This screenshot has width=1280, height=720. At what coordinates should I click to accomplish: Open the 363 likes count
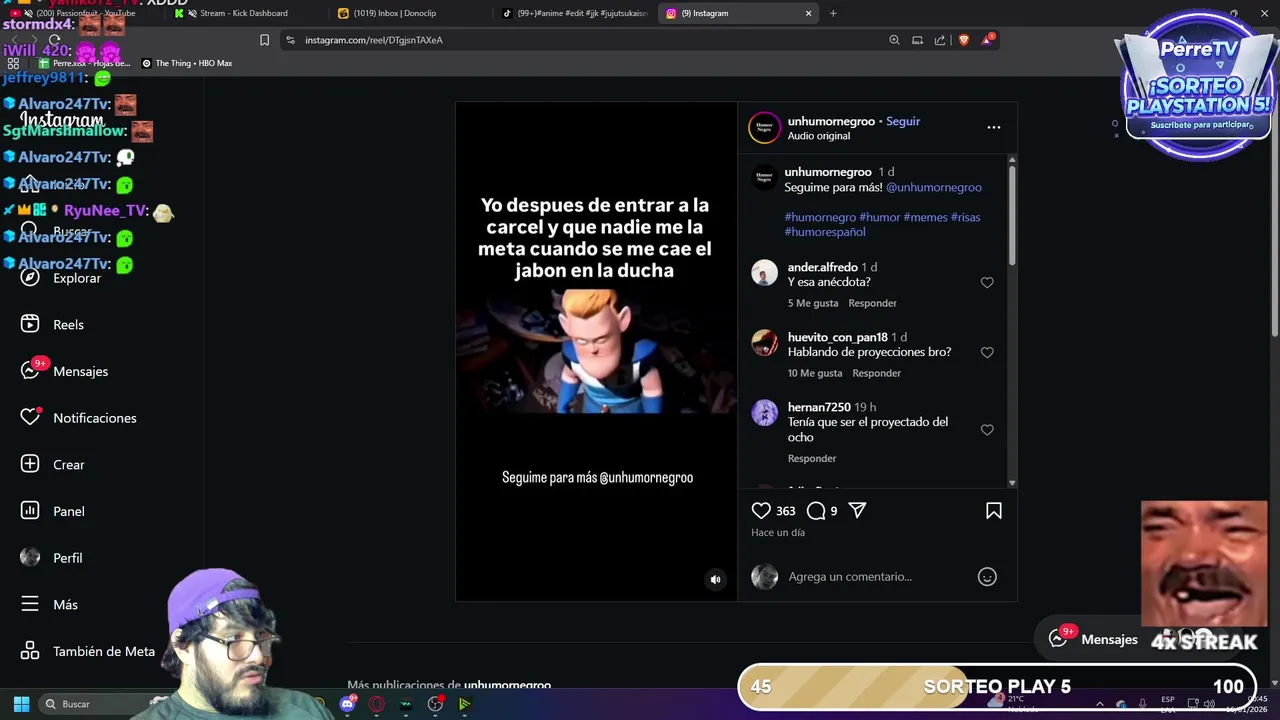tap(785, 511)
